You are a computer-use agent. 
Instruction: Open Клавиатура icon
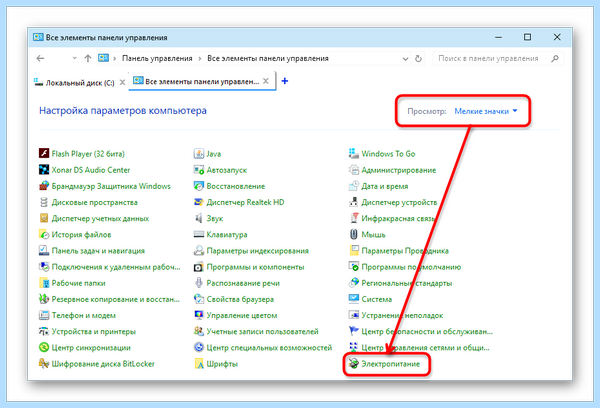(x=199, y=234)
